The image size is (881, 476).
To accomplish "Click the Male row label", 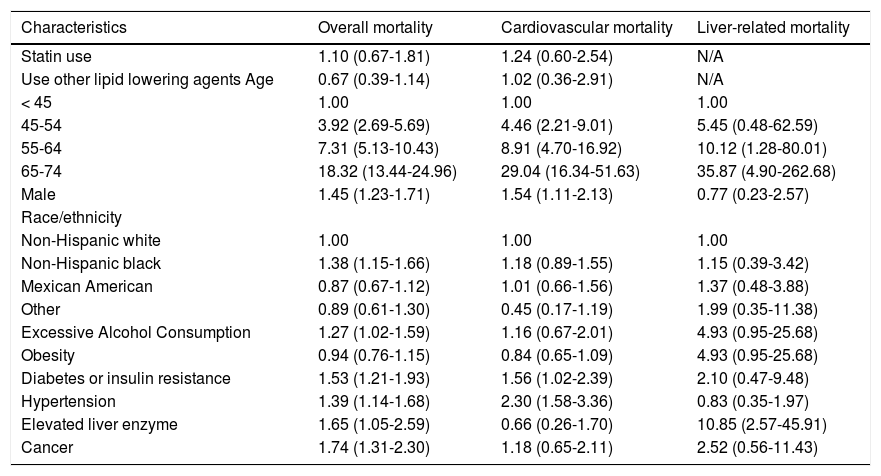I will click(38, 194).
